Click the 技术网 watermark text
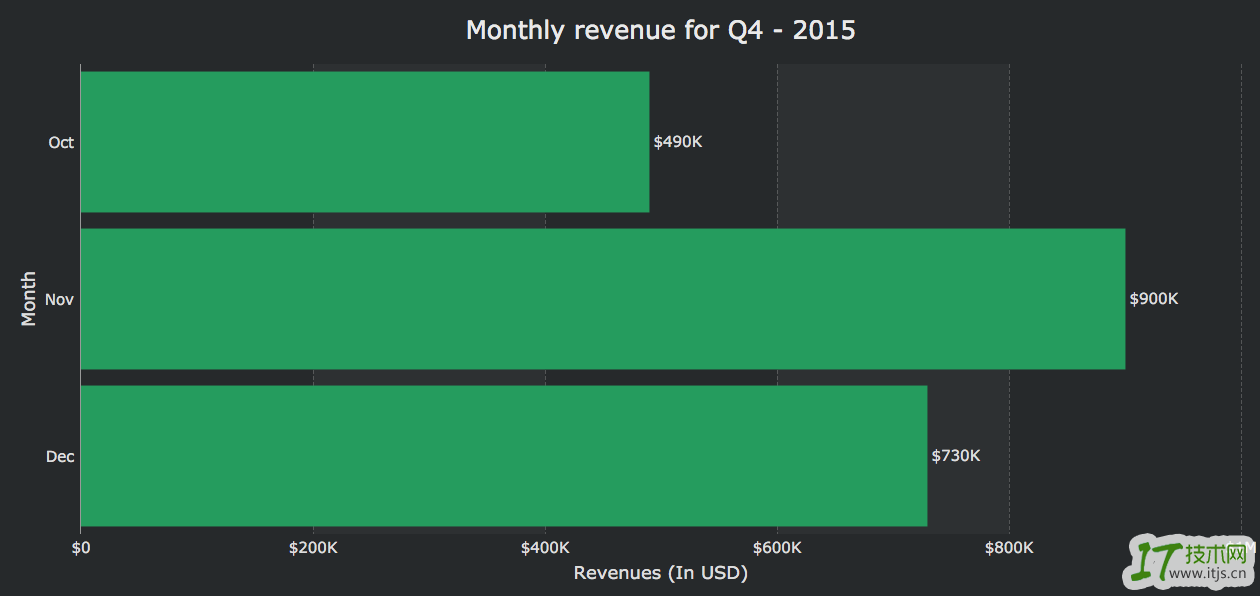Image resolution: width=1260 pixels, height=596 pixels. point(1219,554)
